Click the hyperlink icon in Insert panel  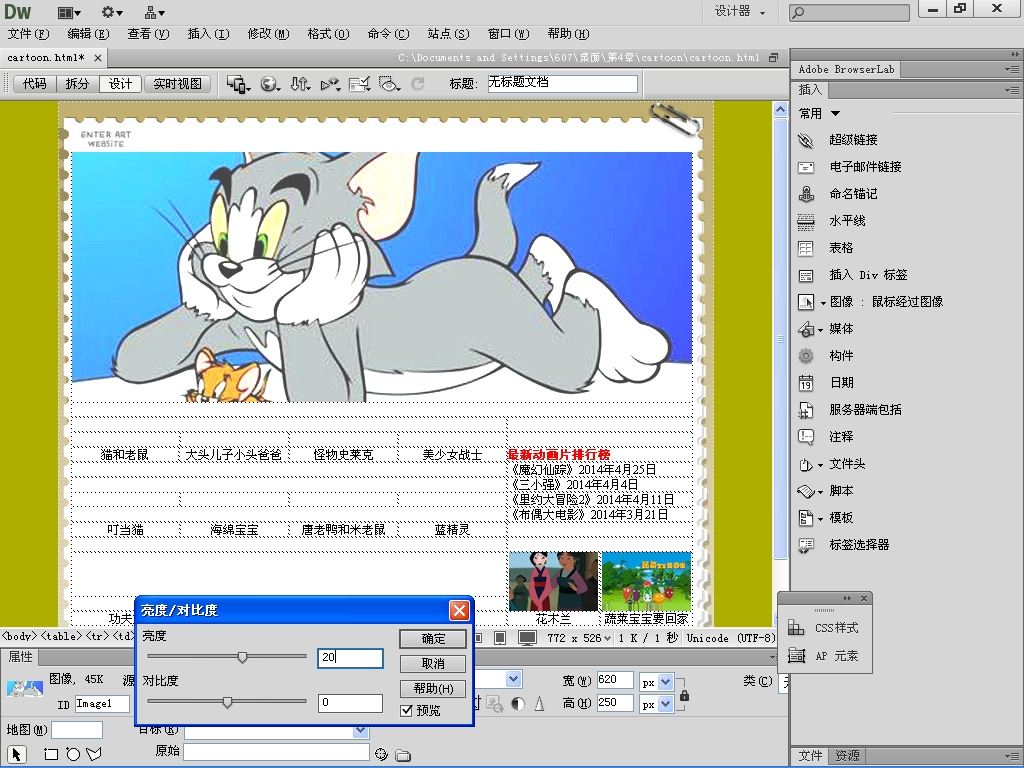(806, 140)
